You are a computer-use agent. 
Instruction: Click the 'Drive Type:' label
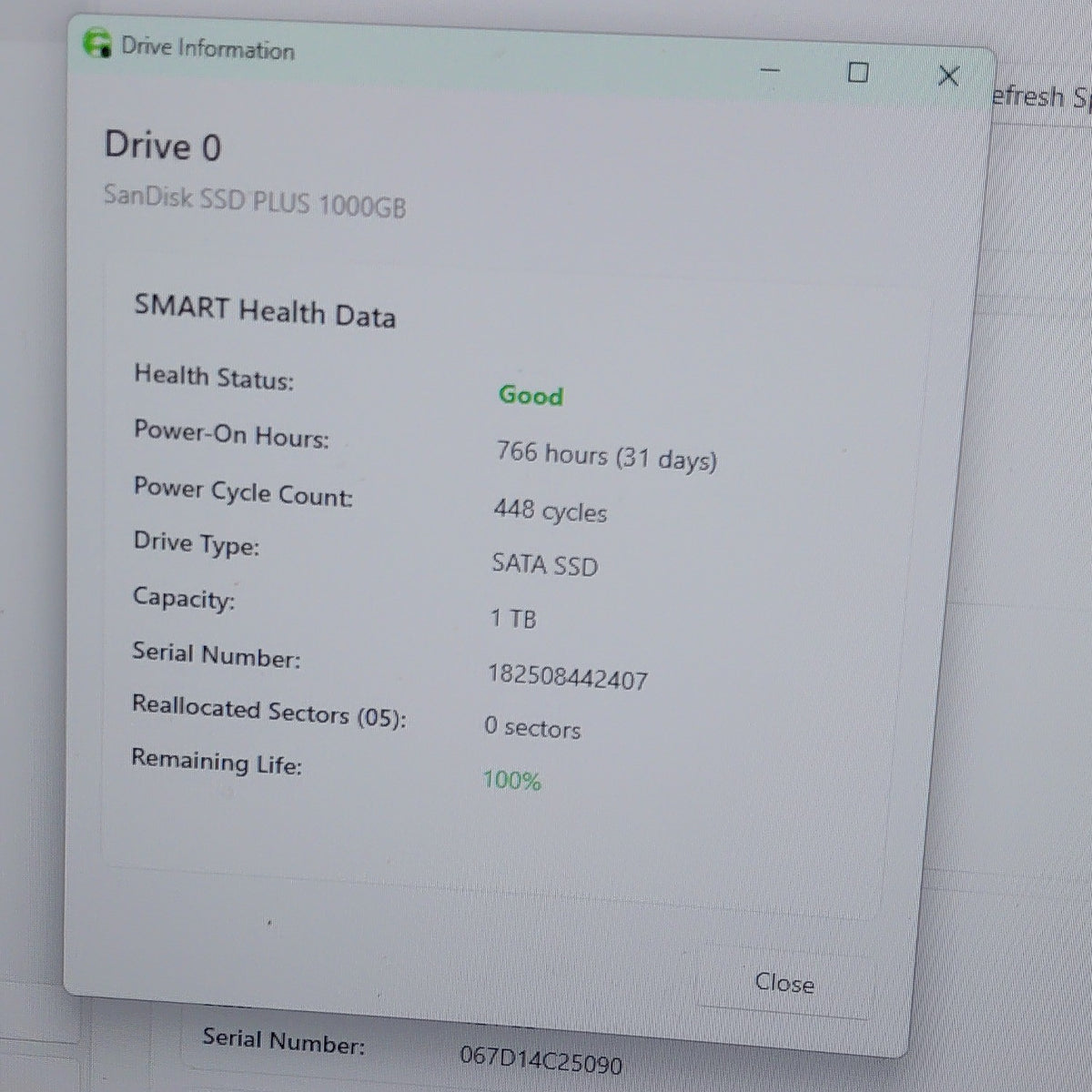coord(197,543)
